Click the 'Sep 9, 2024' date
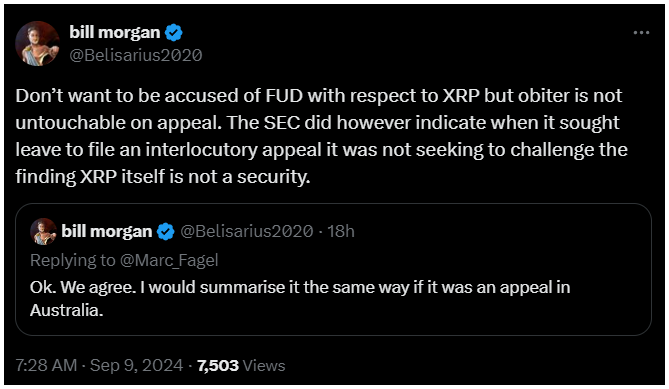The image size is (669, 389). (x=137, y=366)
